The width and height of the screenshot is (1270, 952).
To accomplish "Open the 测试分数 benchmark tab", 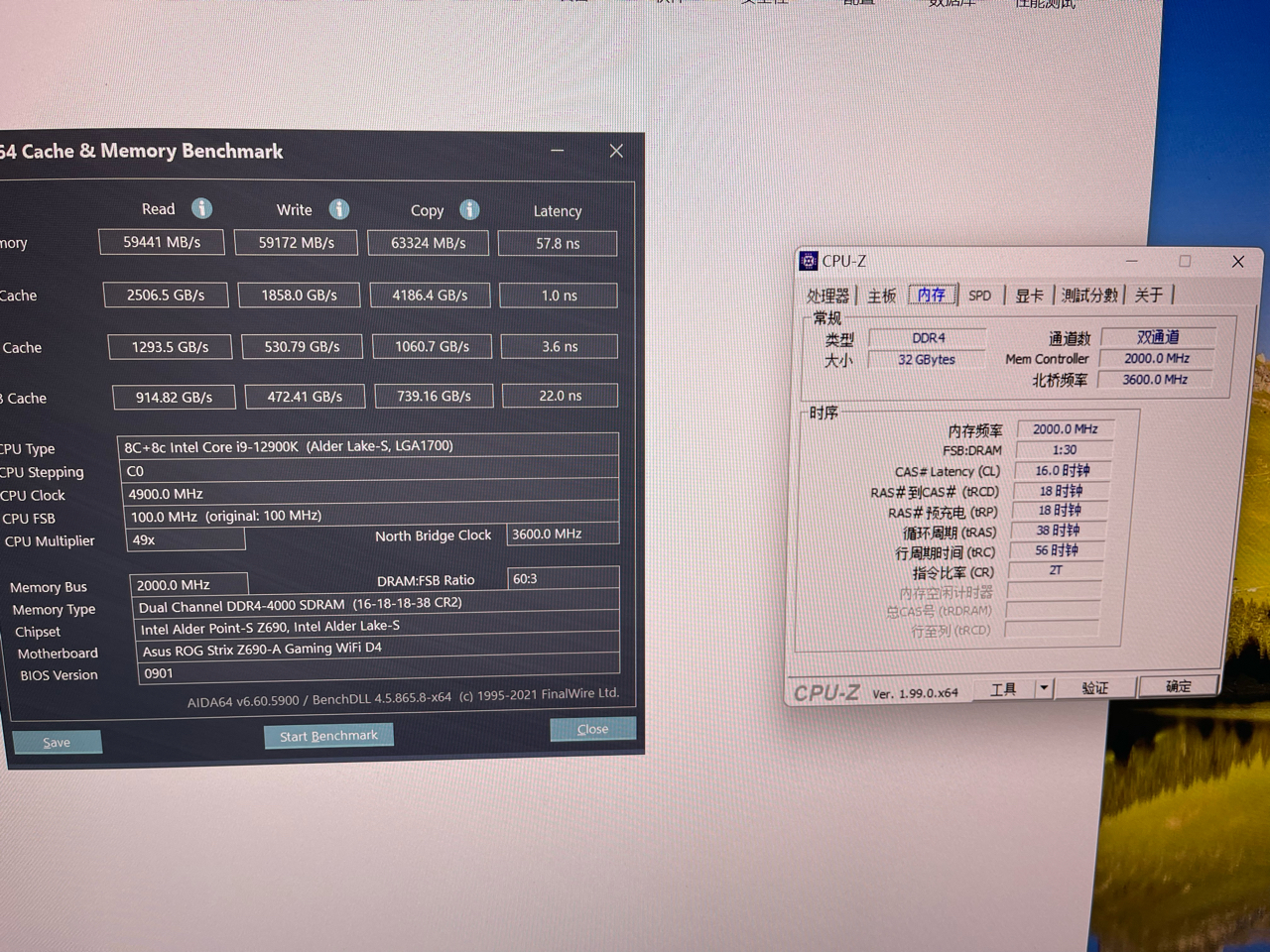I will [x=1088, y=296].
